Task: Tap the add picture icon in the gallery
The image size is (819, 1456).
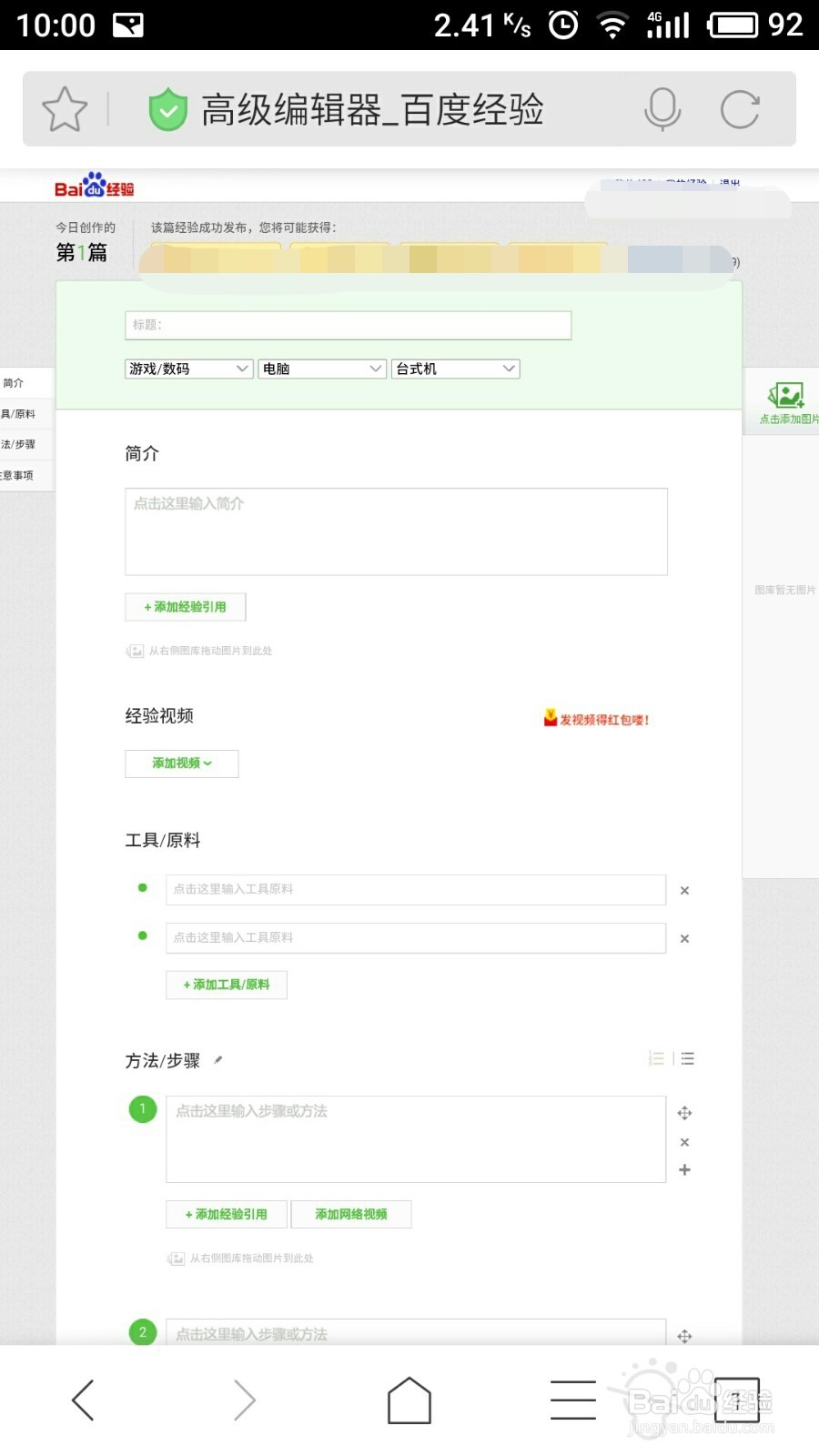Action: coord(786,395)
